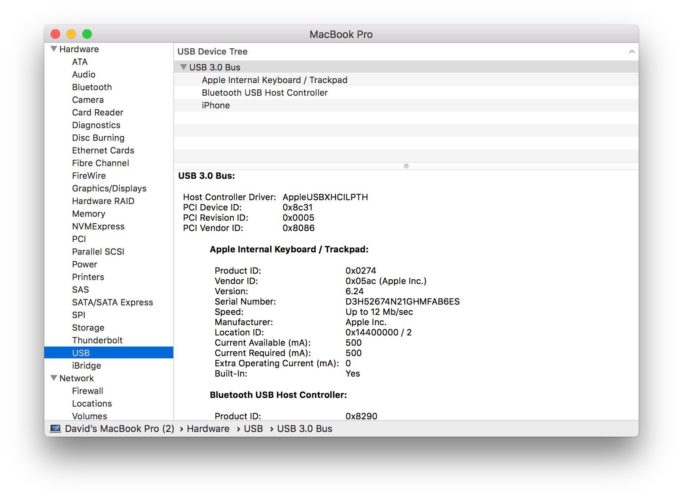
Task: Select ATA in the sidebar
Action: tap(80, 62)
